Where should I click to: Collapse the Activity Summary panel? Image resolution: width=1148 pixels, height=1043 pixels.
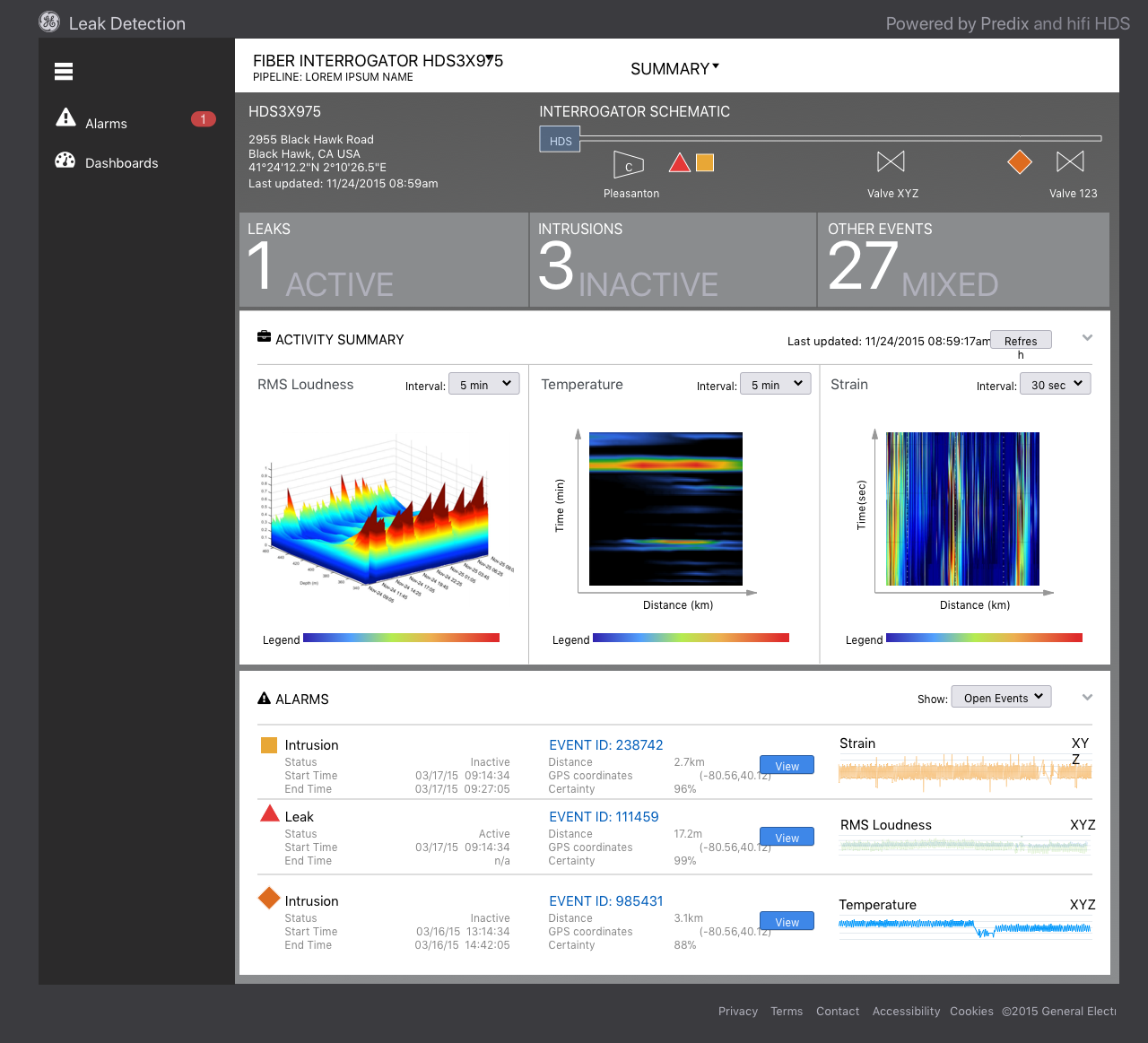tap(1087, 338)
